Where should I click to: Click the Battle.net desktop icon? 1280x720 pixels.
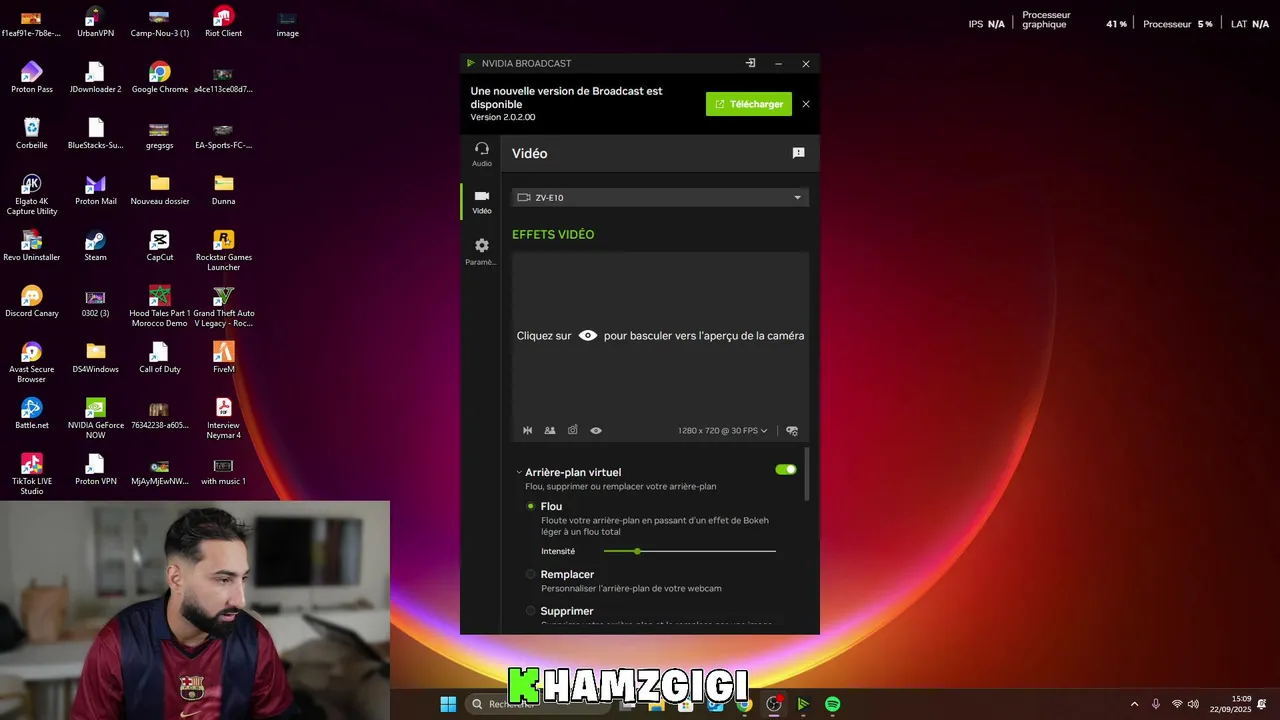(x=32, y=414)
